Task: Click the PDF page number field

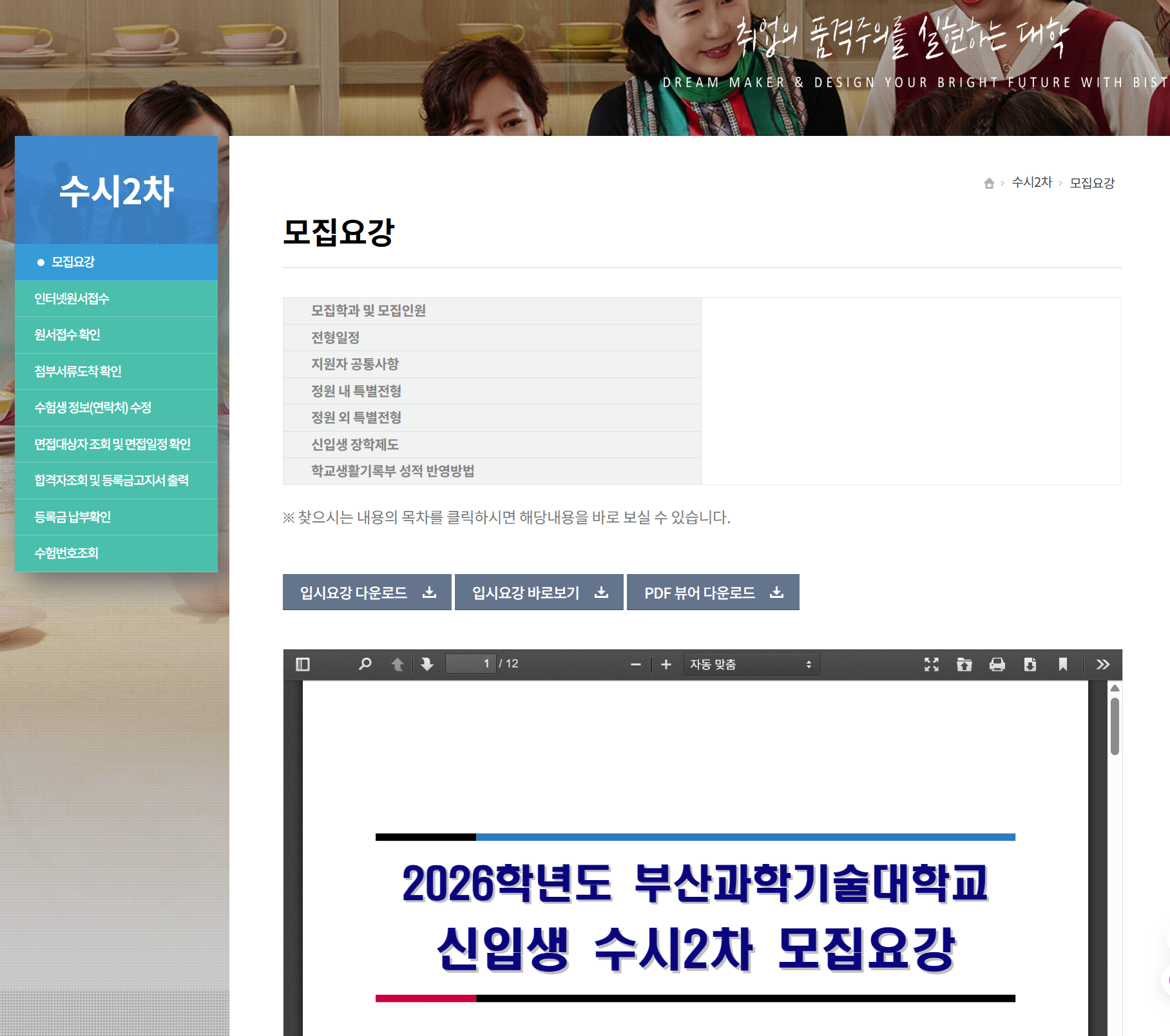Action: click(x=470, y=664)
